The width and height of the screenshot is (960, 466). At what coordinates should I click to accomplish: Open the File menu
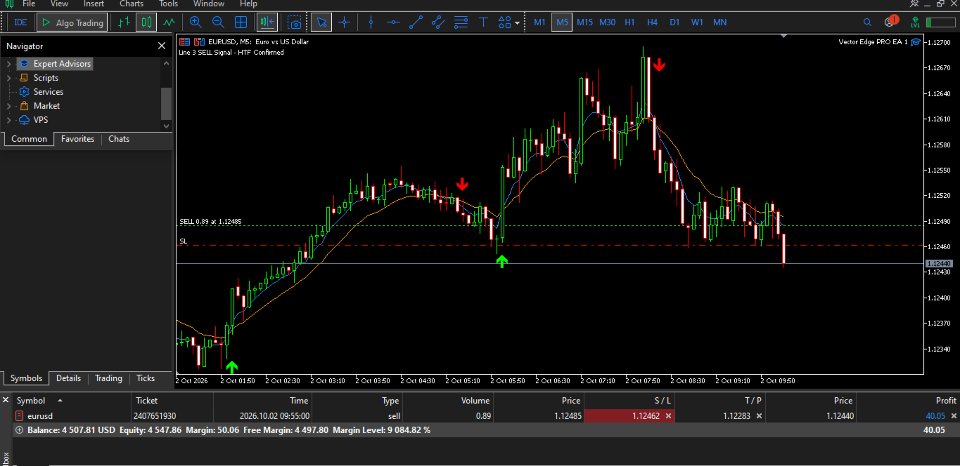click(x=29, y=4)
